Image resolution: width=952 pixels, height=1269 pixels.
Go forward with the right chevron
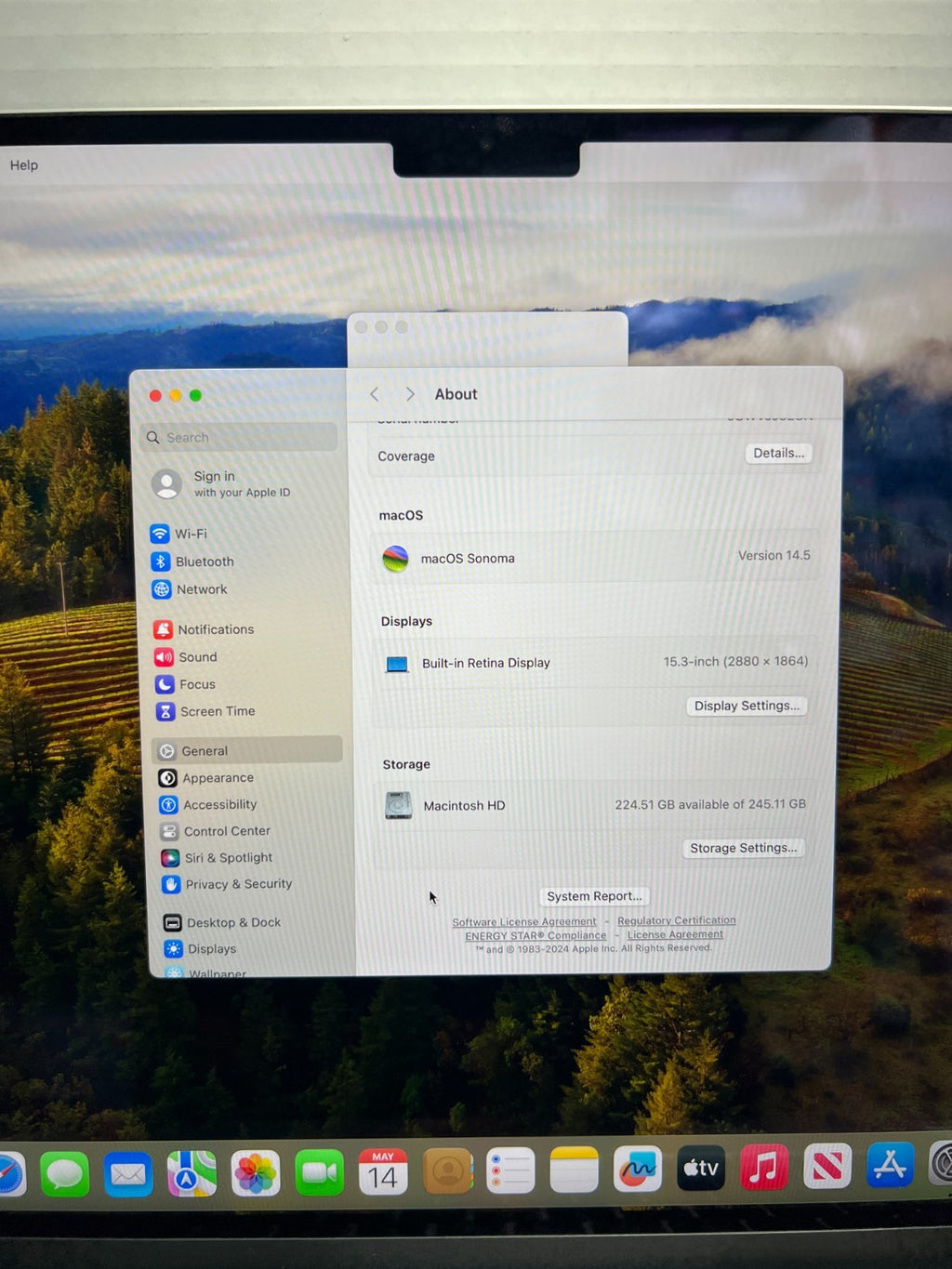(x=410, y=394)
